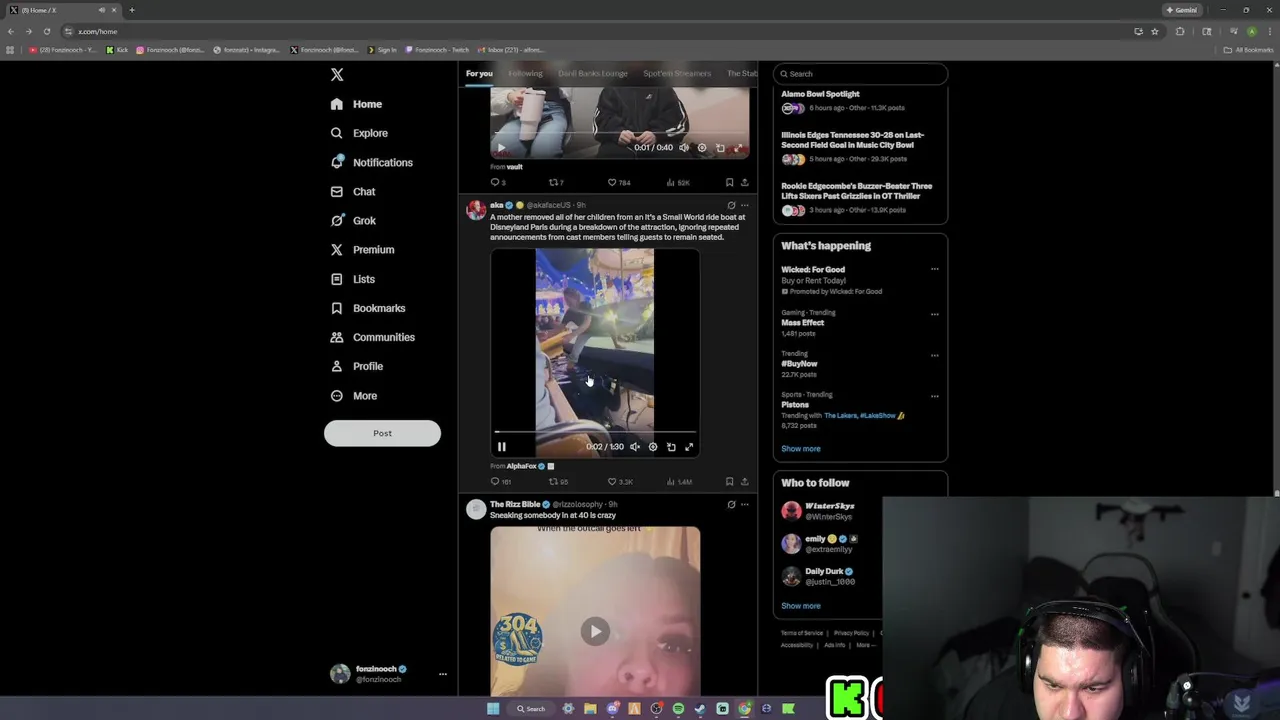This screenshot has height=720, width=1280.
Task: Open the Kick bookmark
Action: (x=117, y=50)
